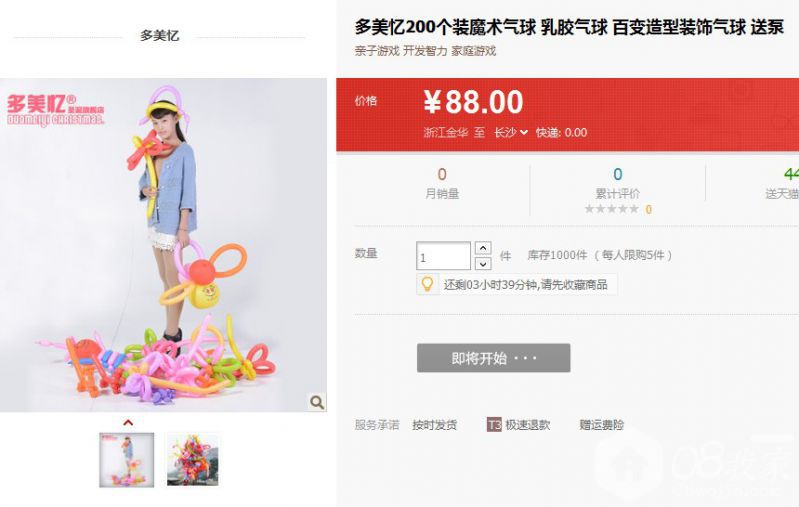Click the T3 fast refund badge

[493, 425]
